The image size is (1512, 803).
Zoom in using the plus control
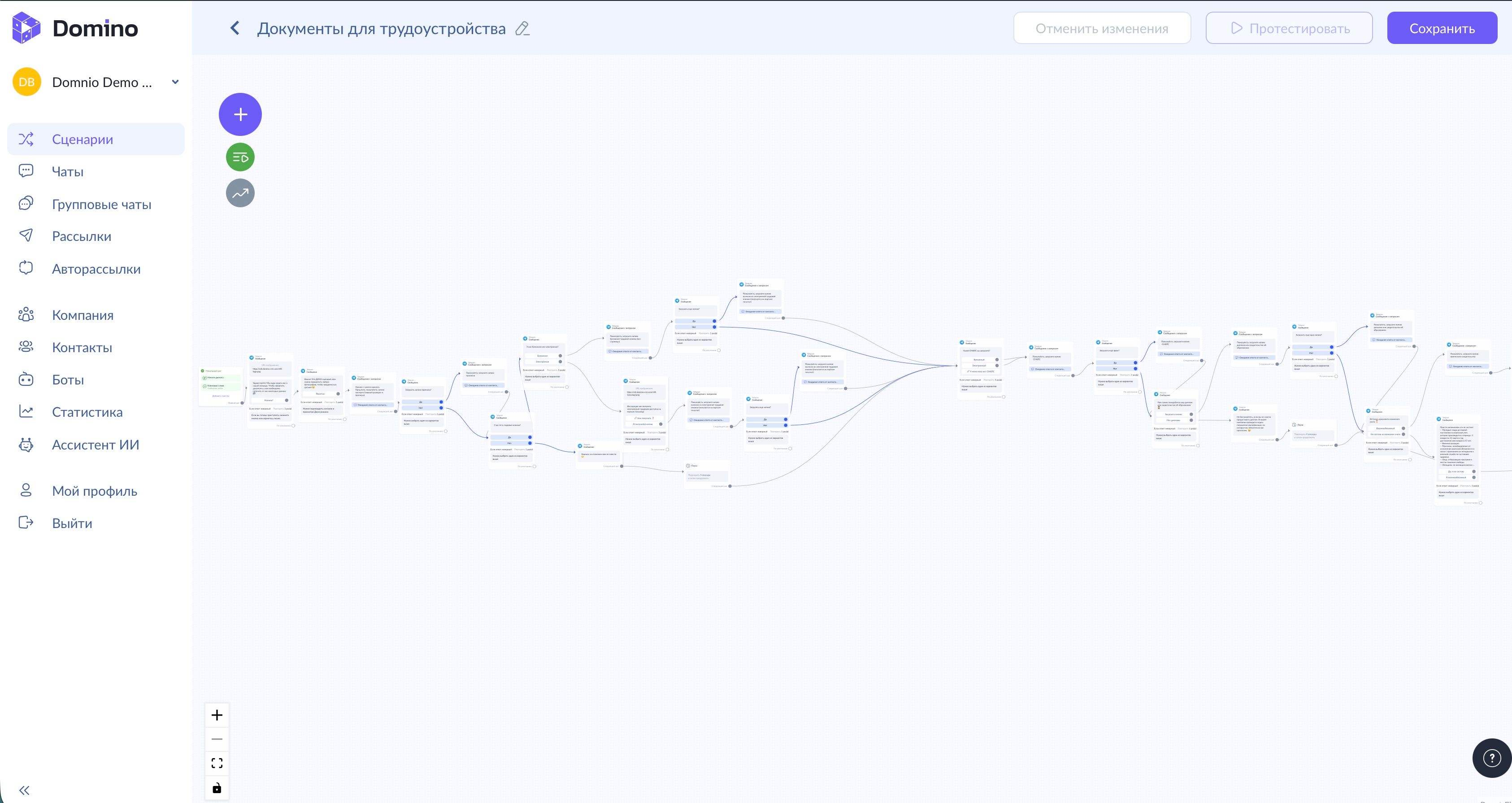click(x=217, y=715)
